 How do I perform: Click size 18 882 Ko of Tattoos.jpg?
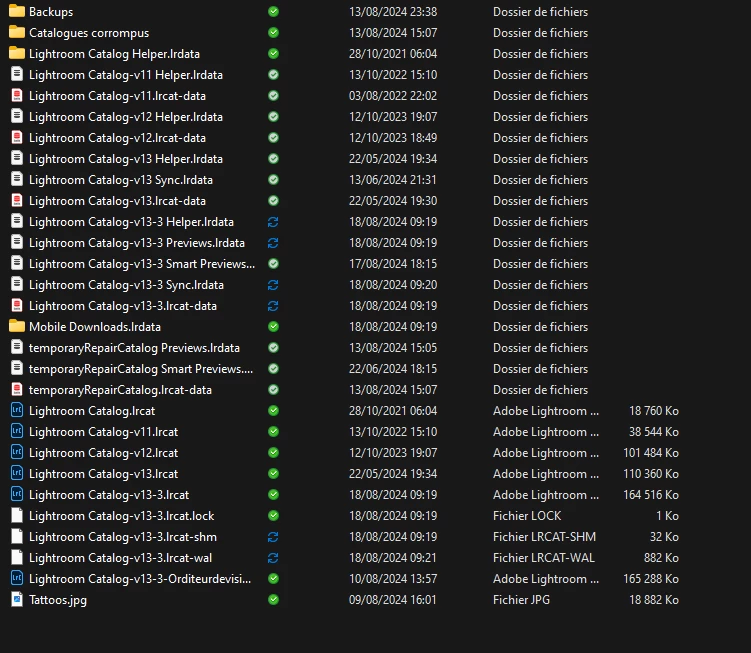[x=654, y=600]
